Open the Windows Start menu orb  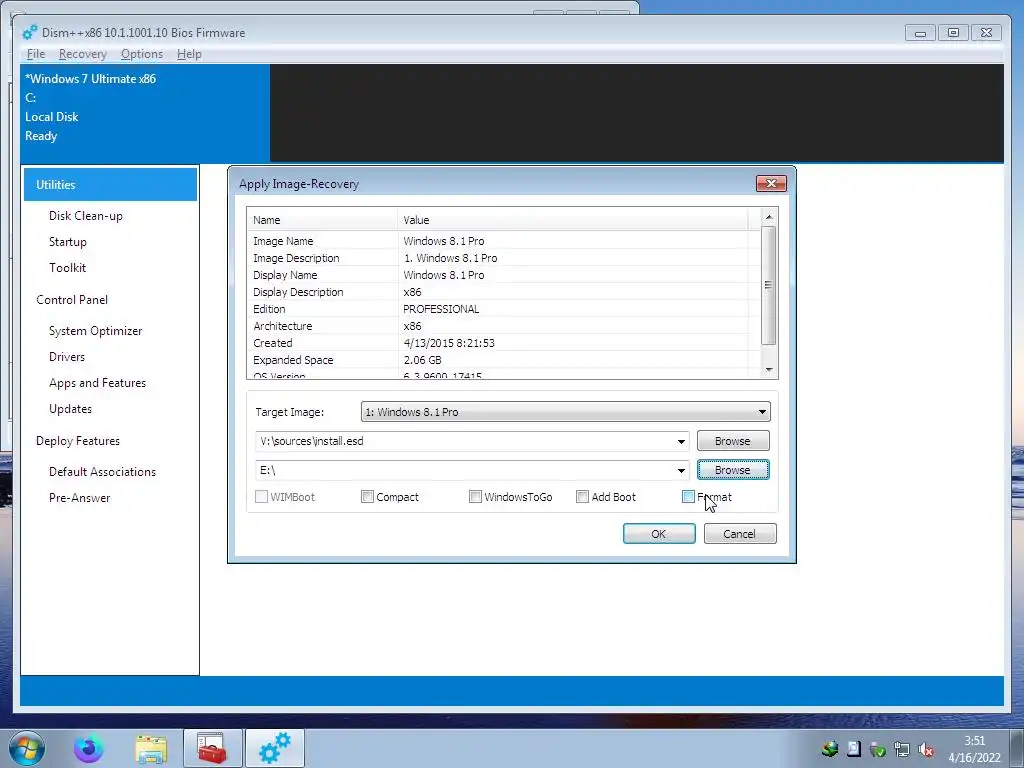[x=27, y=748]
